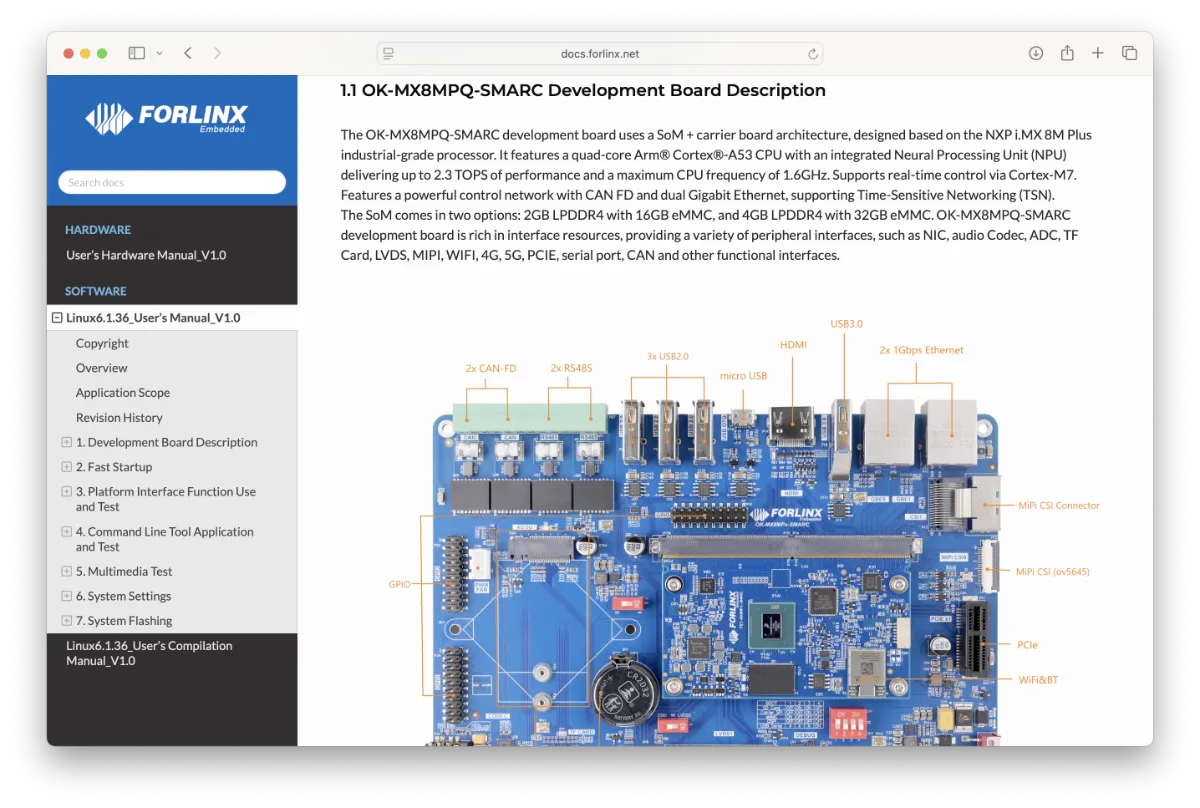Click the page reader icon in address bar
This screenshot has height=808, width=1200.
[x=389, y=53]
